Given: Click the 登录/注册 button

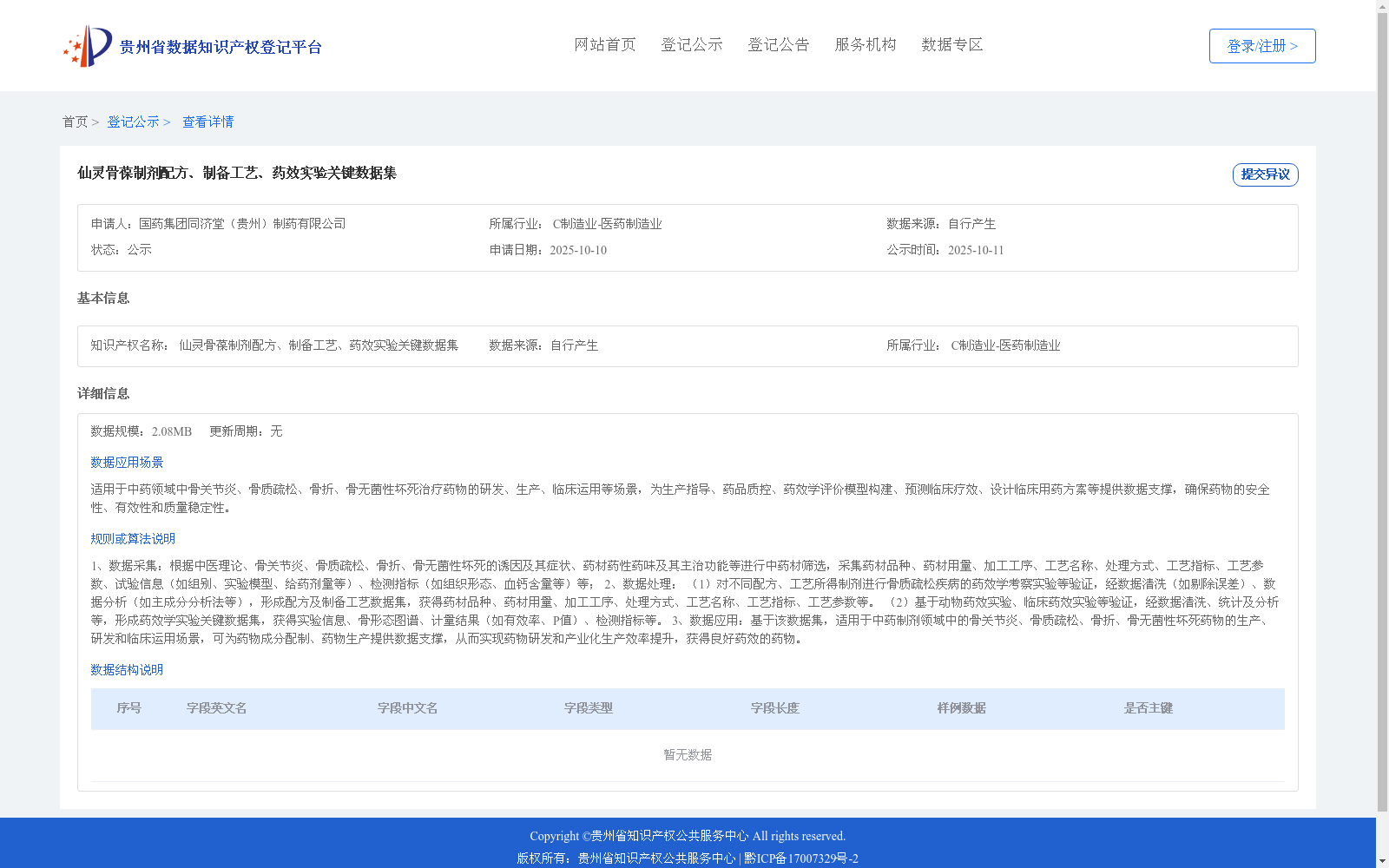Looking at the screenshot, I should 1262,46.
